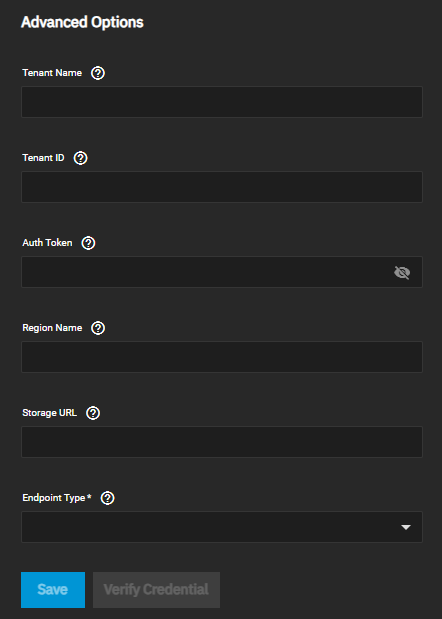
Task: Click the blue Save button
Action: click(53, 590)
